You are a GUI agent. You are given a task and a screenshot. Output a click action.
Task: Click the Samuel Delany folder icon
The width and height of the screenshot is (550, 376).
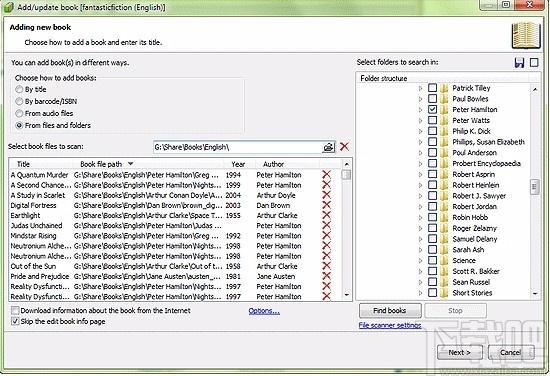point(444,239)
